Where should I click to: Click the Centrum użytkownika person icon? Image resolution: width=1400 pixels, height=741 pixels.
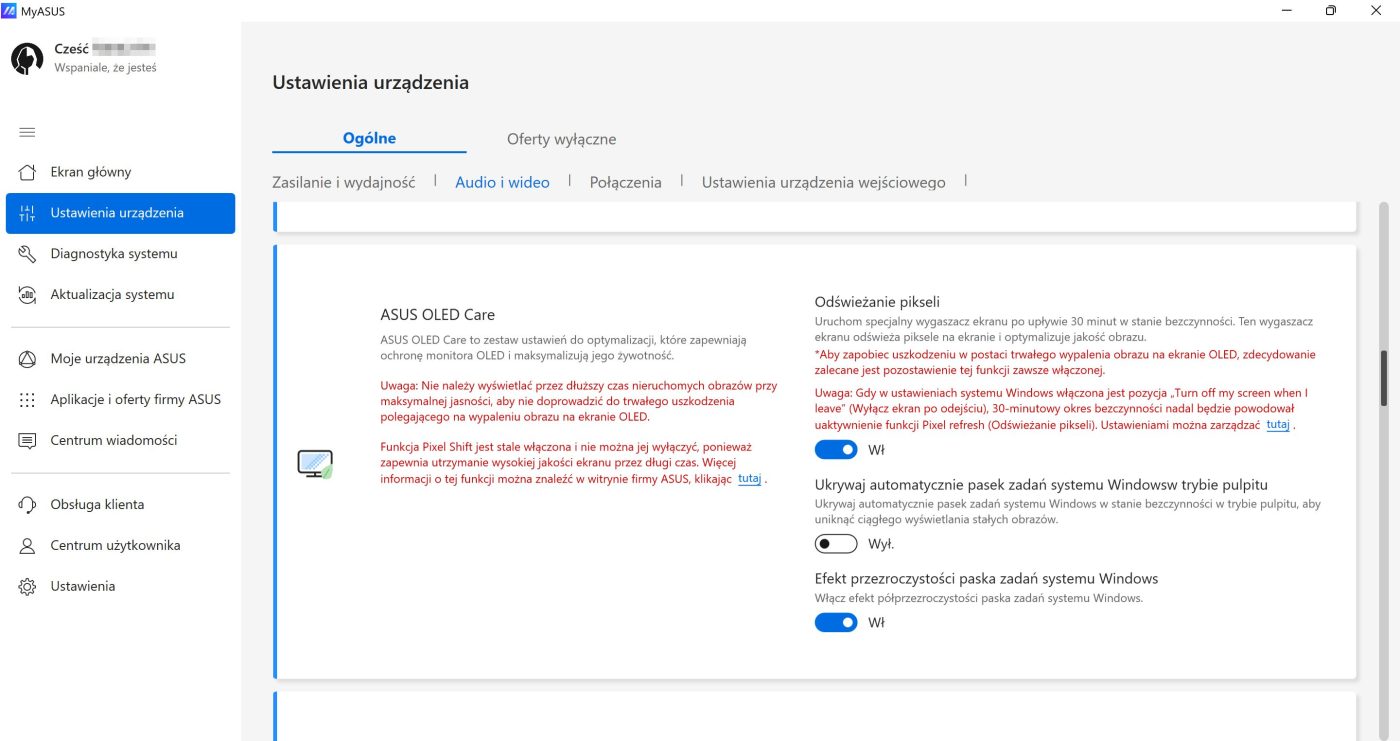(27, 546)
